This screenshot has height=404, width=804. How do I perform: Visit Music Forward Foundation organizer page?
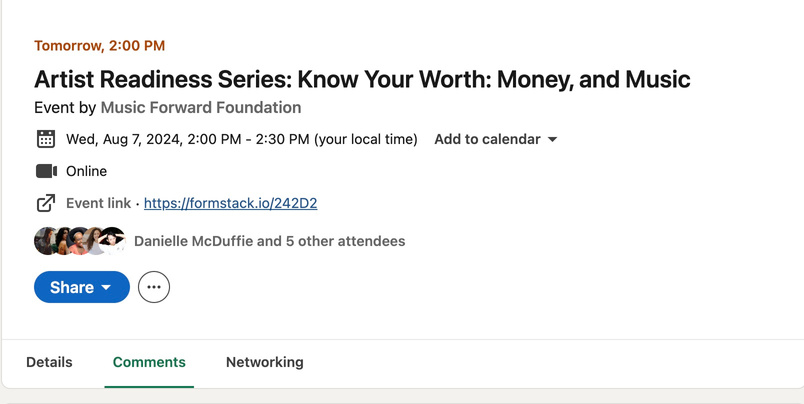[201, 108]
